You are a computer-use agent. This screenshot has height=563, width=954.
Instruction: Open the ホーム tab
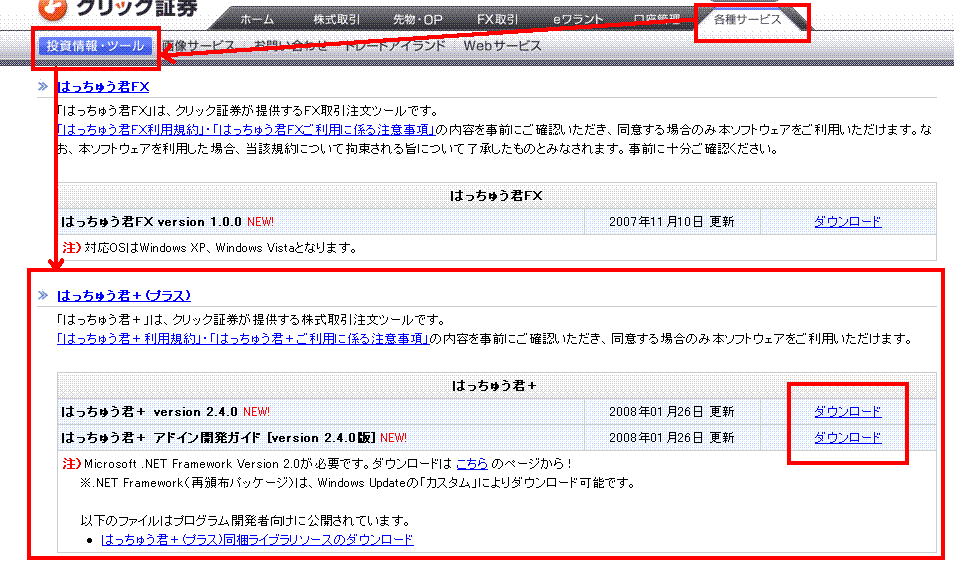point(257,19)
